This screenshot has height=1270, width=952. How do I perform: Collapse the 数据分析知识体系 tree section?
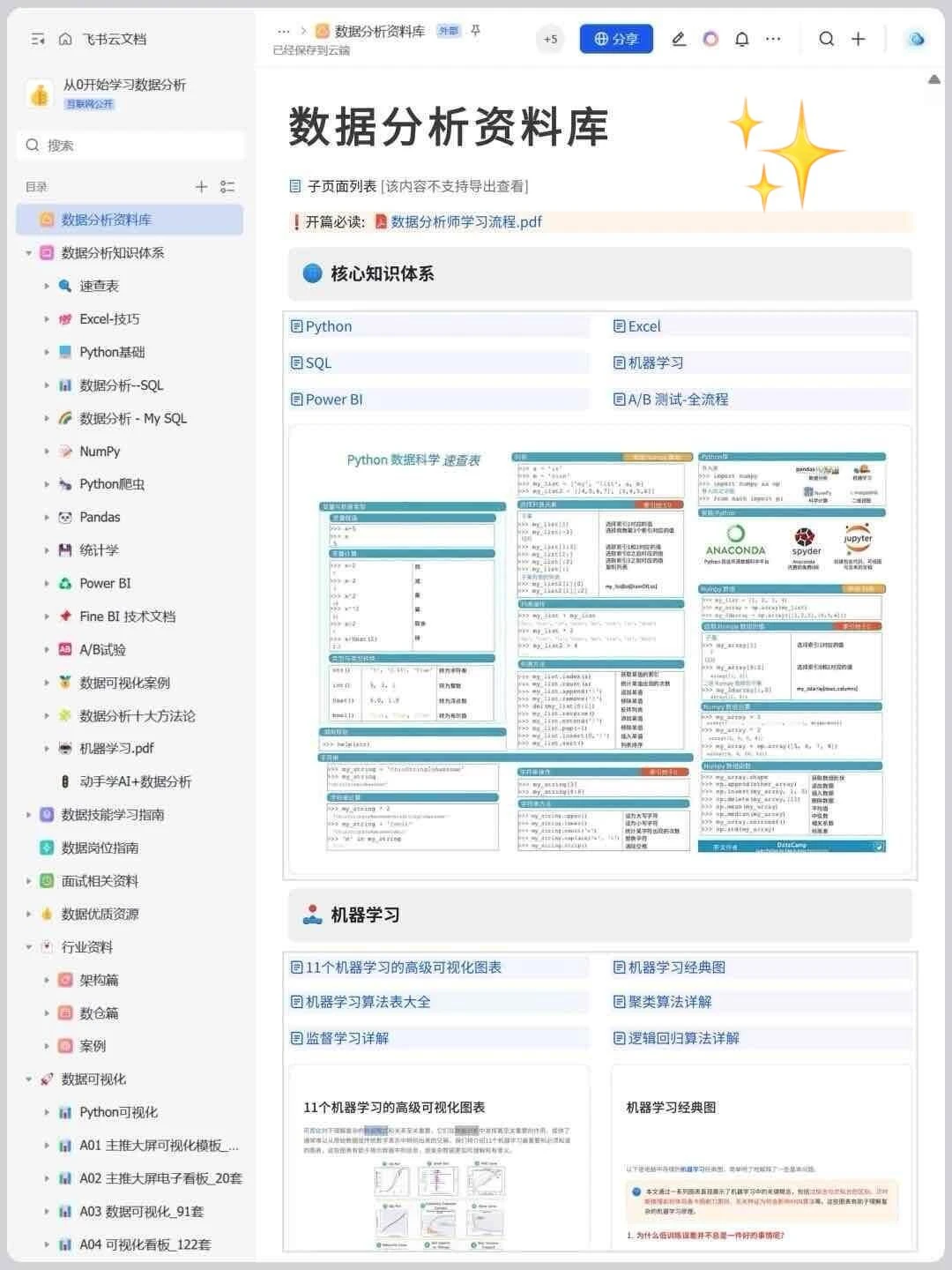click(x=27, y=253)
